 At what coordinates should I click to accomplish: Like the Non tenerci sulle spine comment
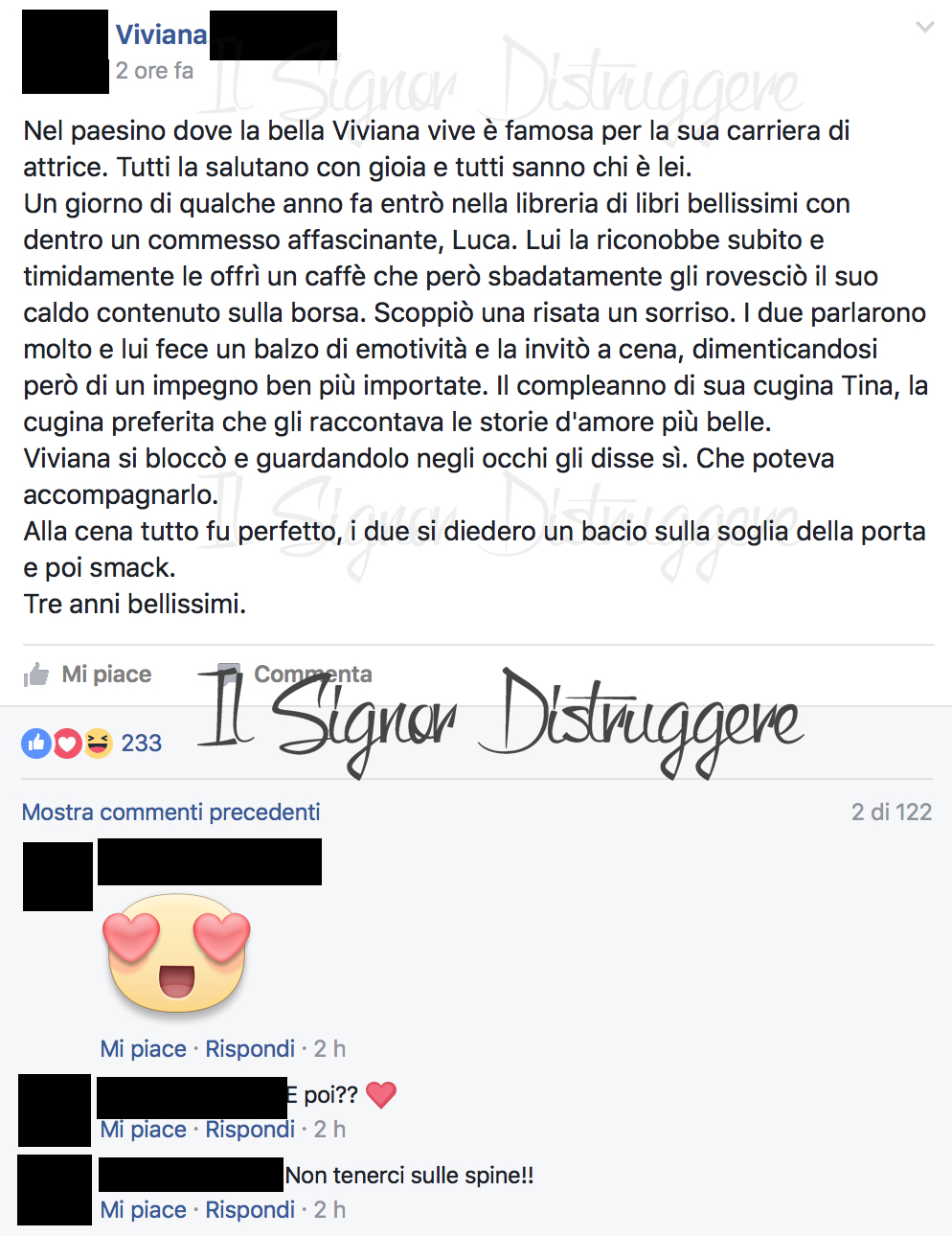click(x=144, y=1210)
